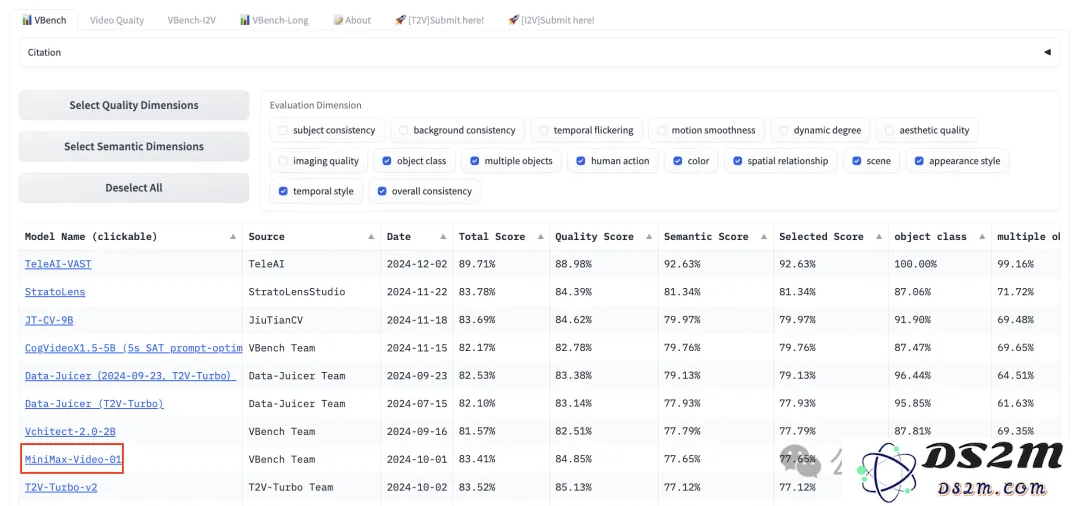Screen dimensions: 1080x506
Task: Click the 84.62% quality score cell
Action: [x=604, y=319]
